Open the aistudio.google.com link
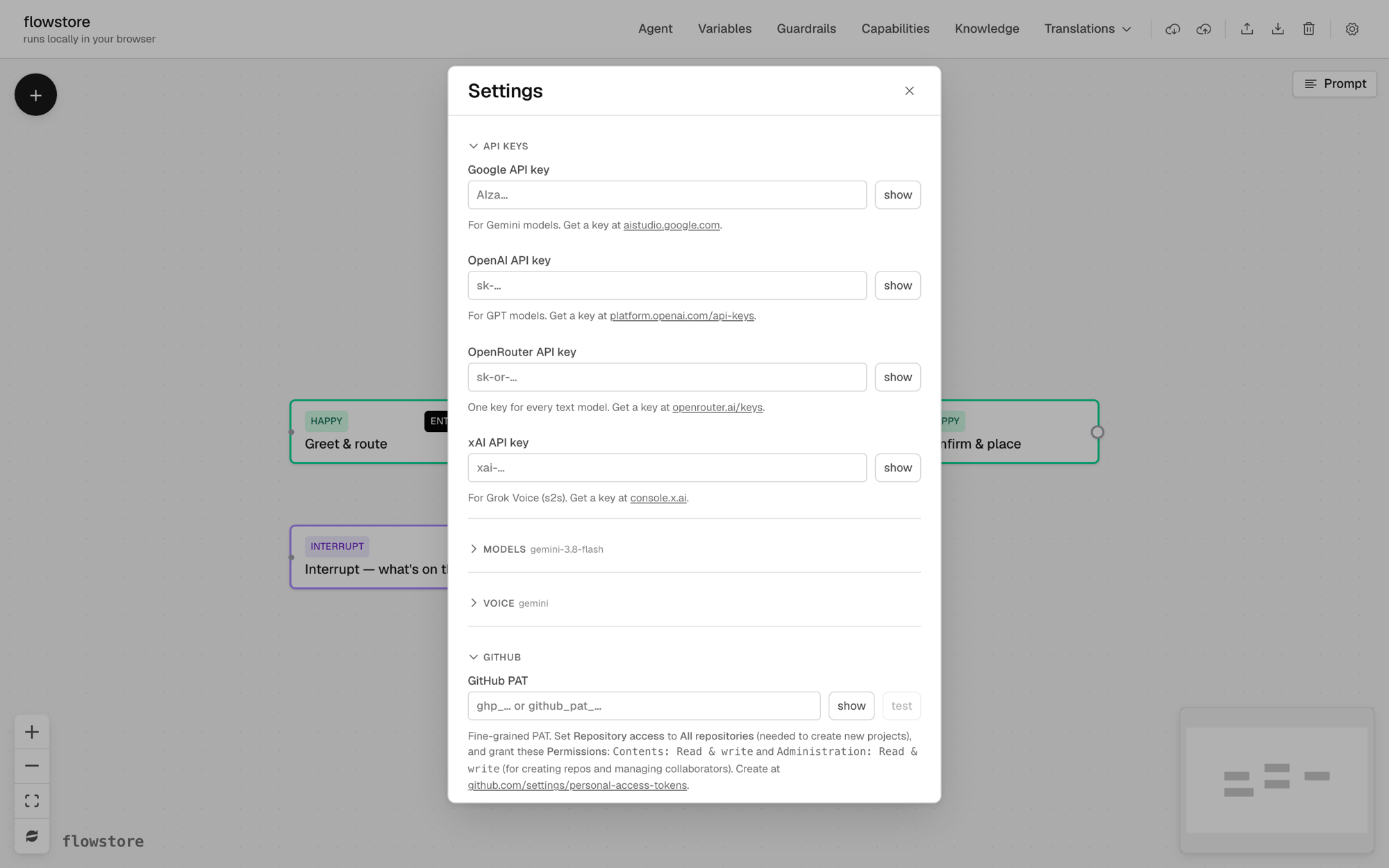 click(671, 225)
